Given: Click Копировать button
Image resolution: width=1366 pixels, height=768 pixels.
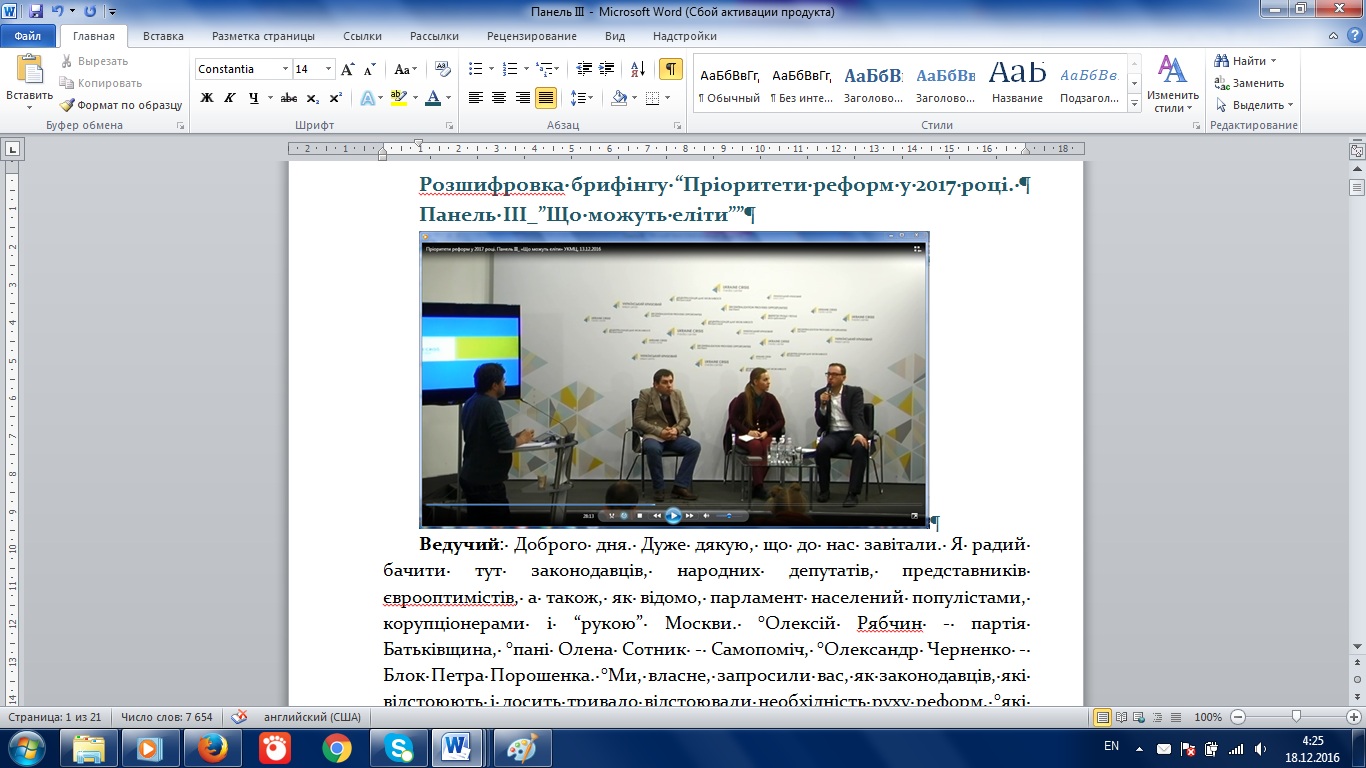Looking at the screenshot, I should pos(100,83).
